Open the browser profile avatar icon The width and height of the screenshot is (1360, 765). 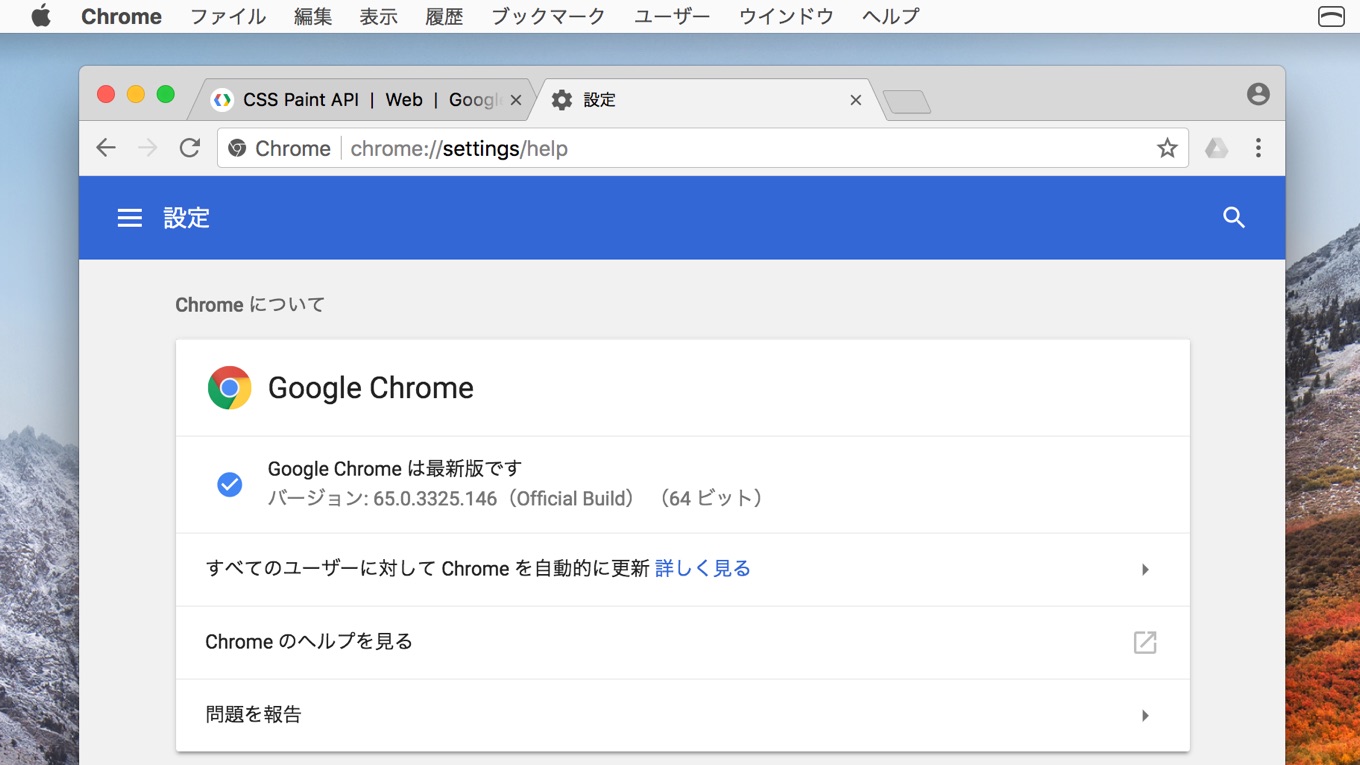point(1256,93)
